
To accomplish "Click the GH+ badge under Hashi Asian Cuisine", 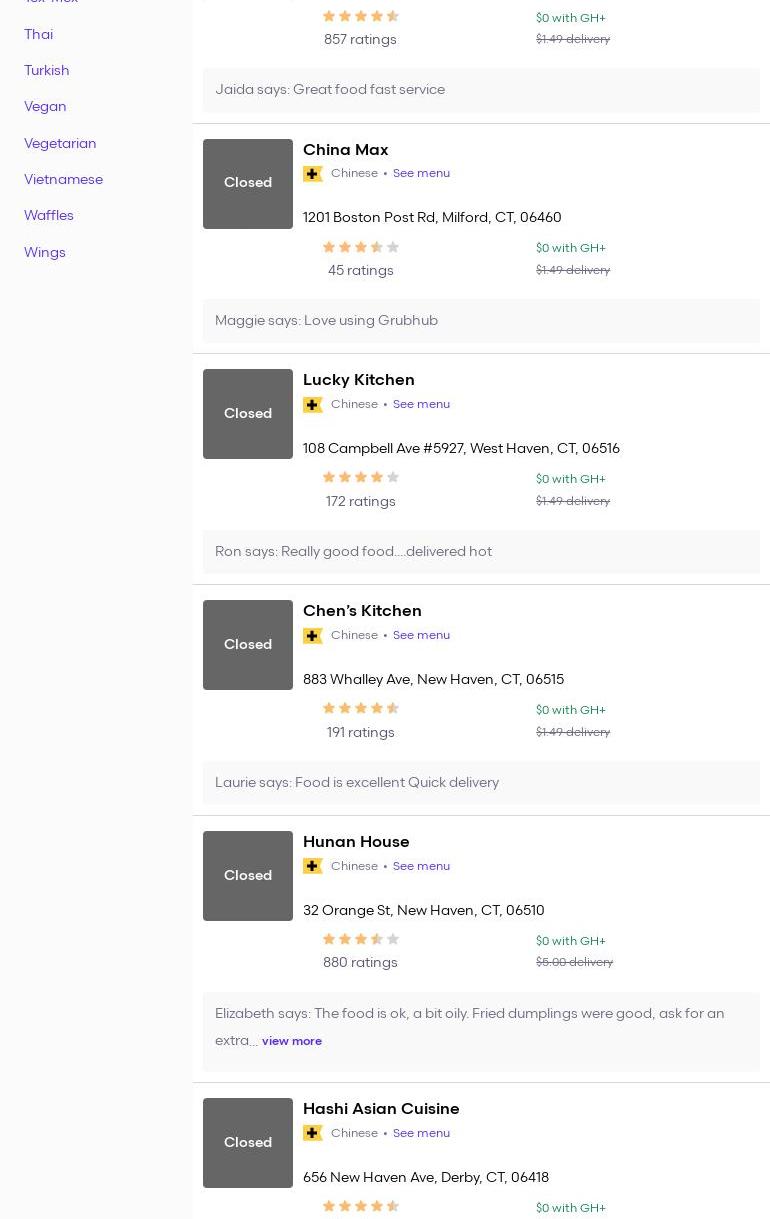I will (x=313, y=1133).
